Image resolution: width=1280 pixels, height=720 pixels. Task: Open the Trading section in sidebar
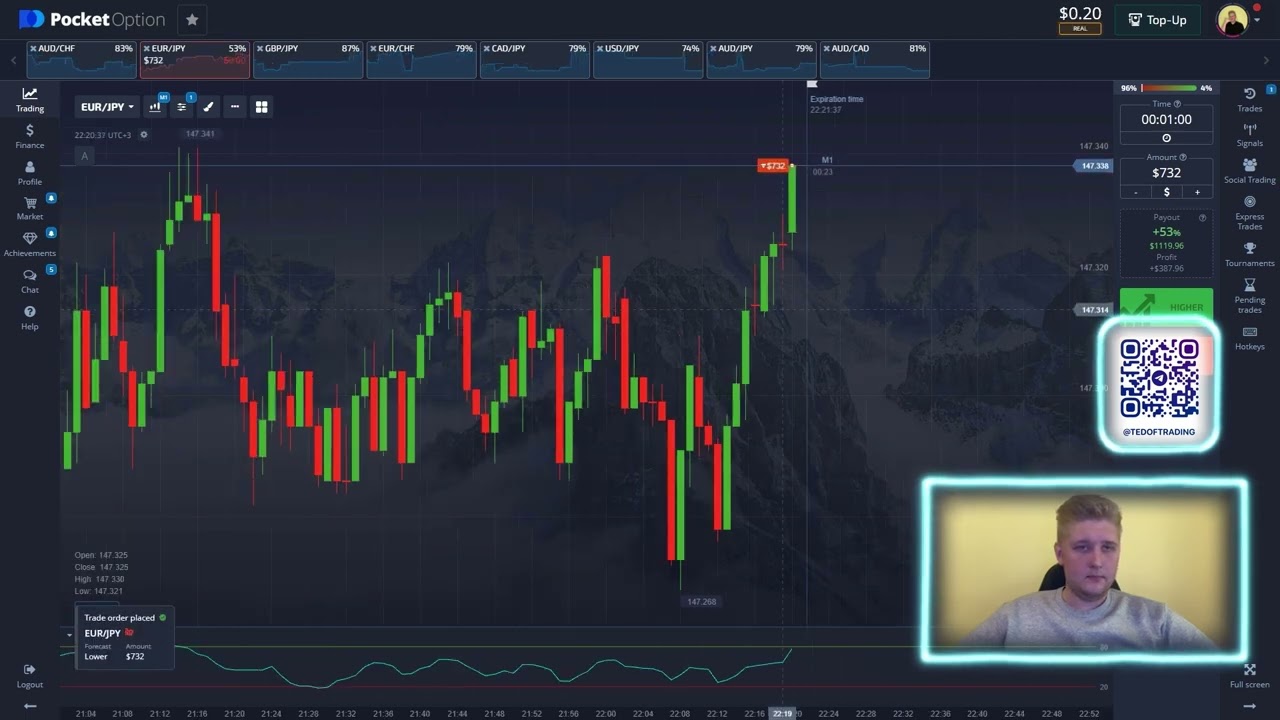(29, 99)
